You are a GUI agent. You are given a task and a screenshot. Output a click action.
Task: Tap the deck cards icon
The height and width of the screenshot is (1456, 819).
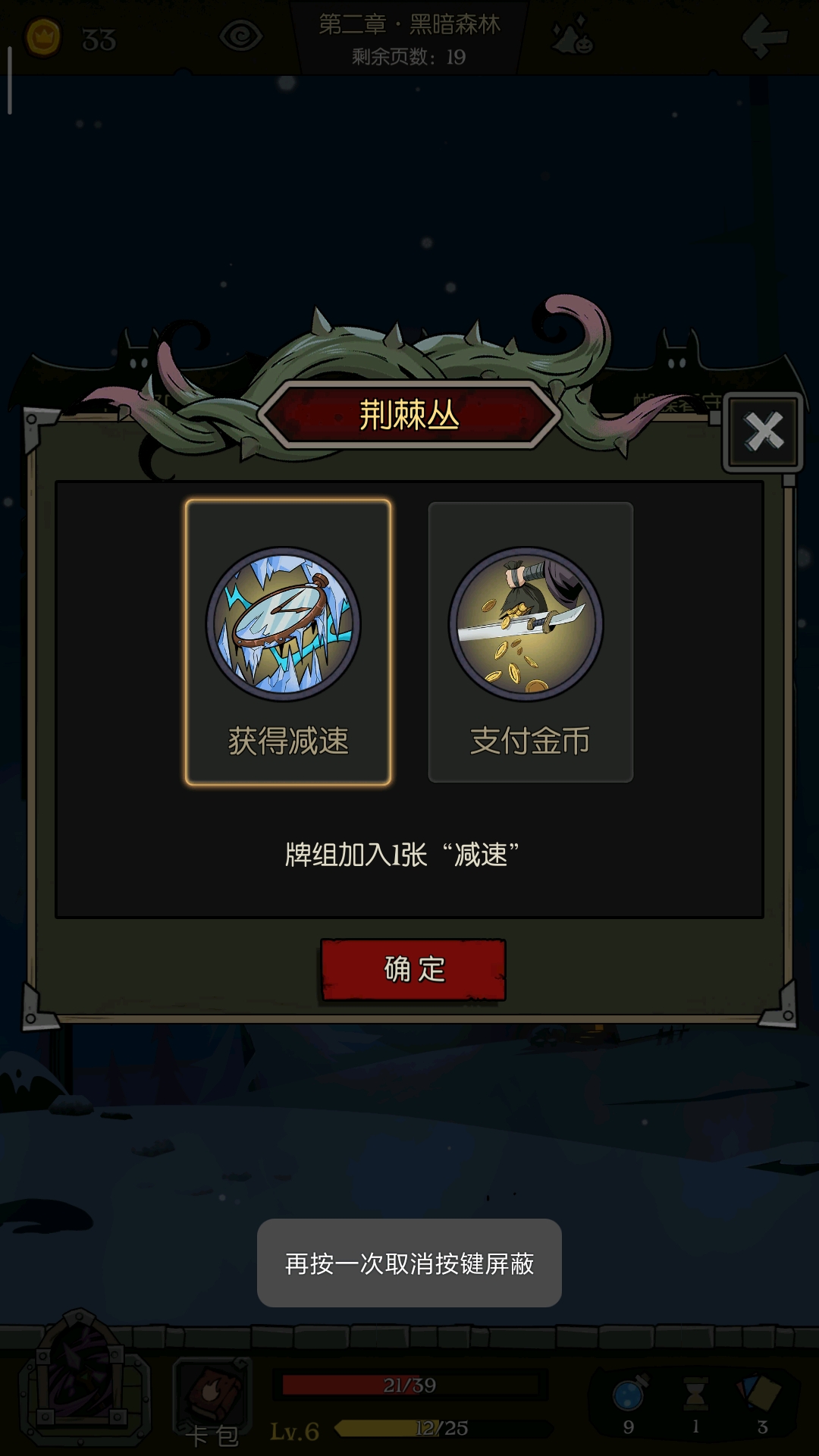[x=759, y=1394]
